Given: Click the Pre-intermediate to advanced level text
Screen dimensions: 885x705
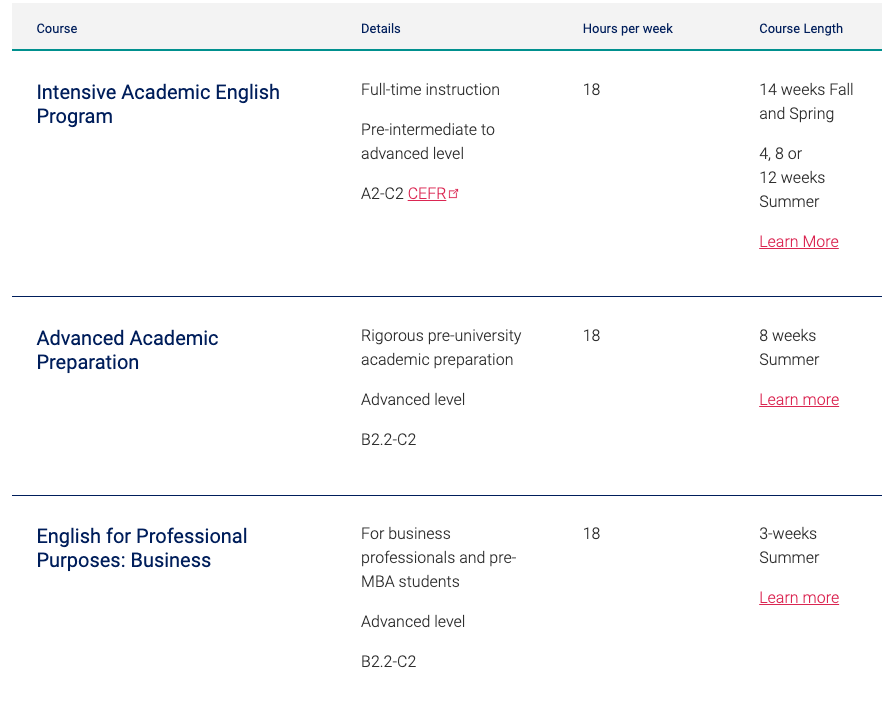Looking at the screenshot, I should [428, 141].
